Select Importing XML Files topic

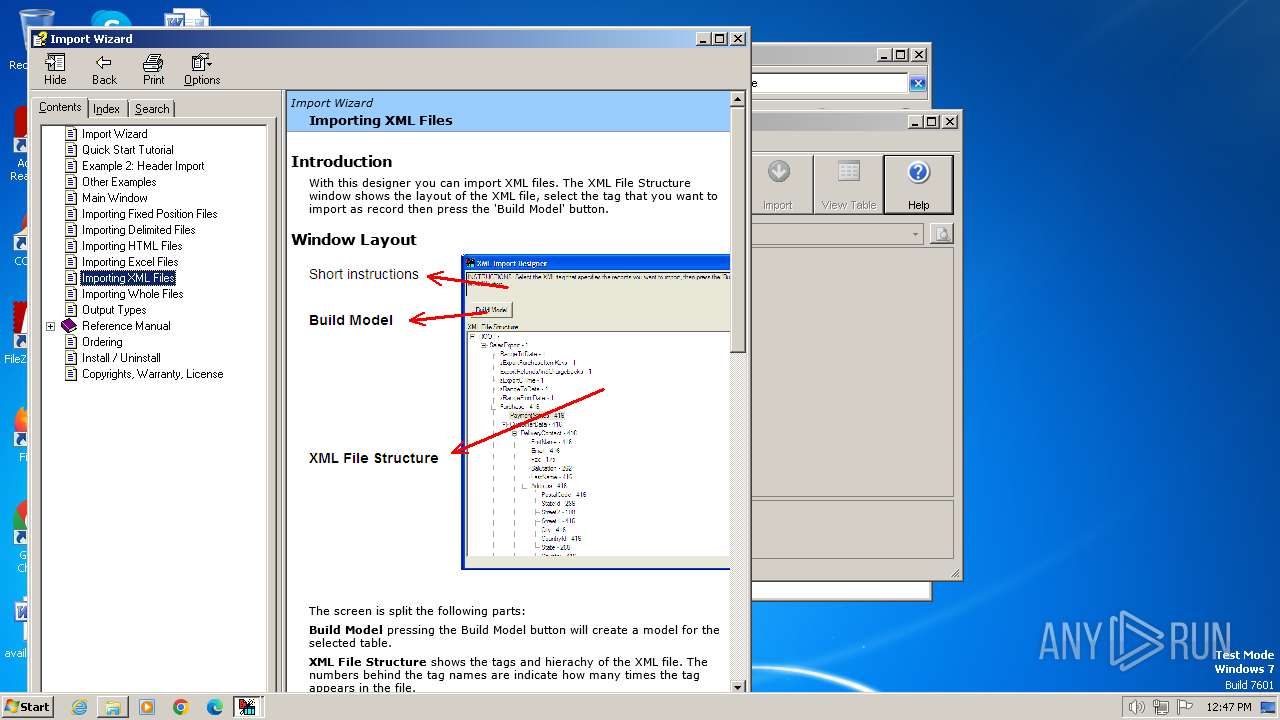pos(128,278)
